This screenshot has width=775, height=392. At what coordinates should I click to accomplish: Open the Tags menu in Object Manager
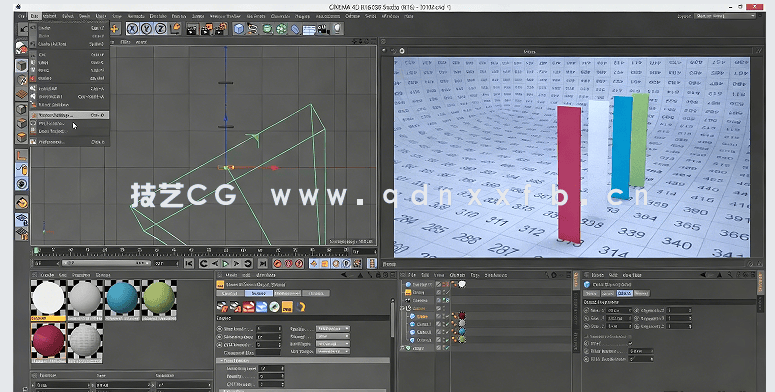click(474, 275)
